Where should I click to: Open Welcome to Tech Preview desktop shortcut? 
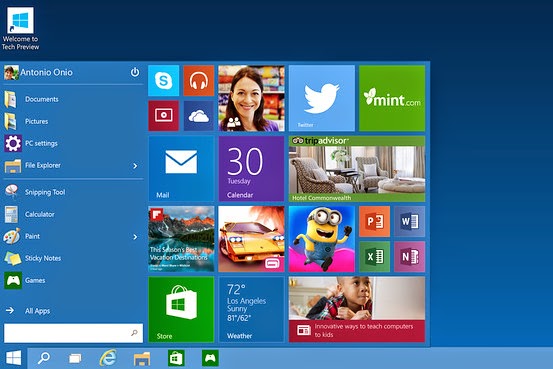20,29
